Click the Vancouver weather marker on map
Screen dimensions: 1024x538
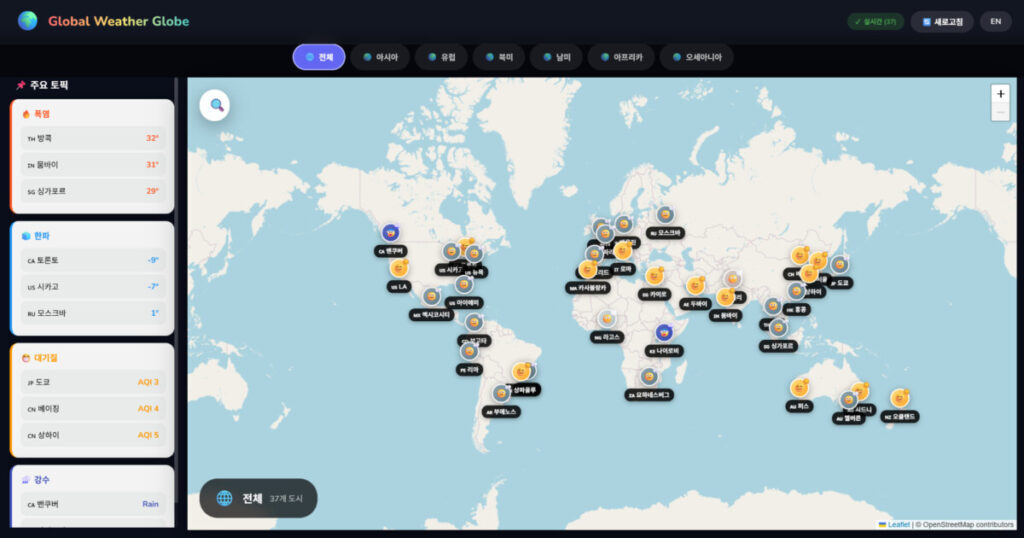[391, 234]
